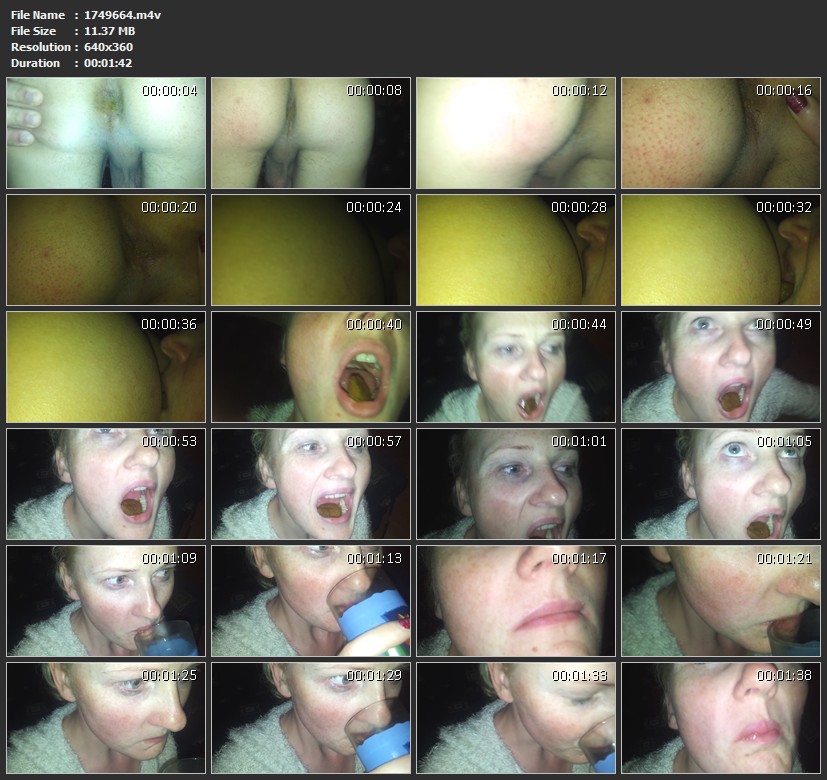Click the File Size value 11.37 MB
Screen dimensions: 827x780
pyautogui.click(x=110, y=31)
